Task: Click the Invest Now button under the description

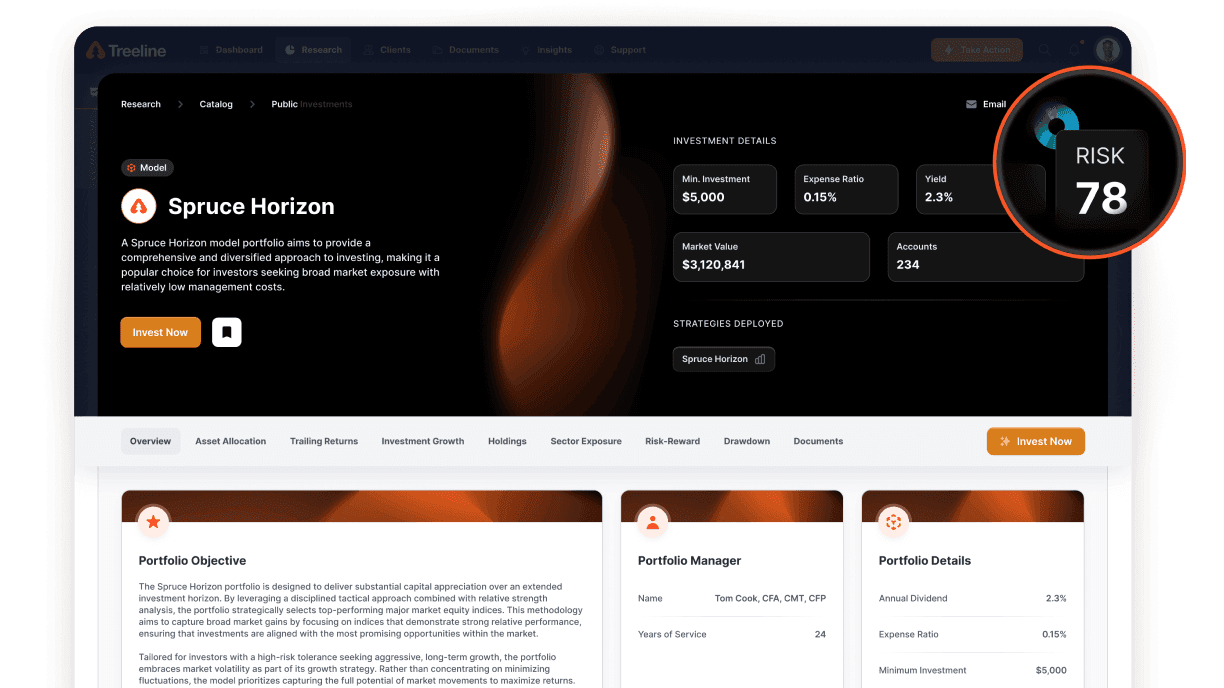Action: click(160, 332)
